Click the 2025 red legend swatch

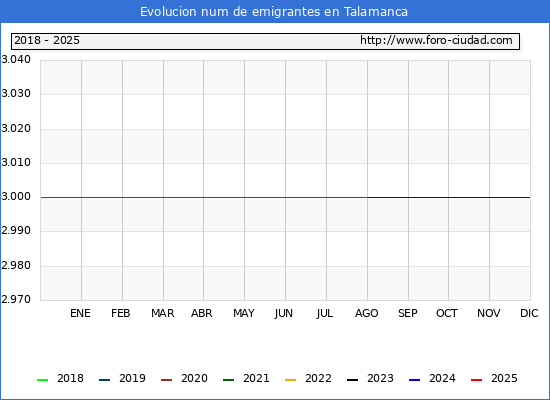(x=476, y=380)
